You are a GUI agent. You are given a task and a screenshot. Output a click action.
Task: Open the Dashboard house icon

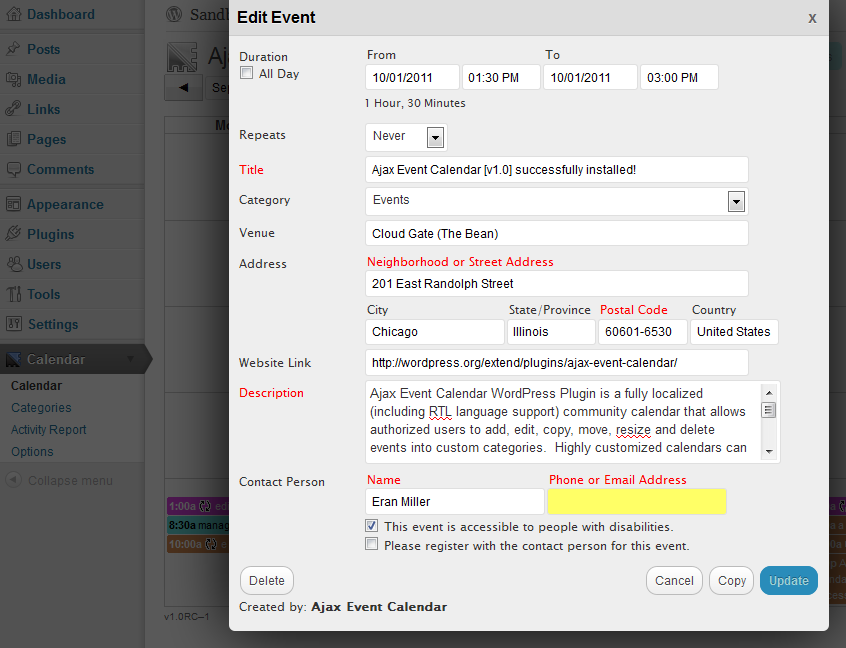(13, 14)
